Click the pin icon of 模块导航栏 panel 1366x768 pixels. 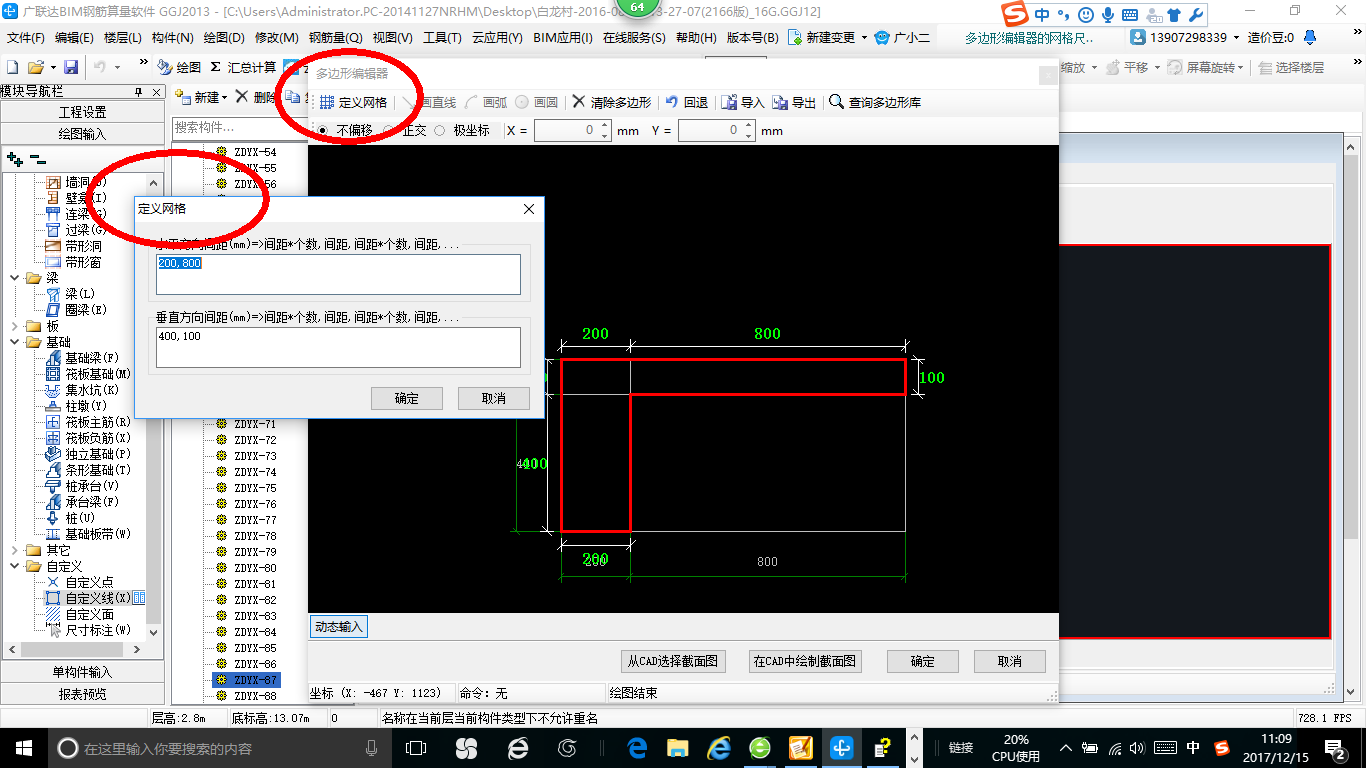click(139, 91)
